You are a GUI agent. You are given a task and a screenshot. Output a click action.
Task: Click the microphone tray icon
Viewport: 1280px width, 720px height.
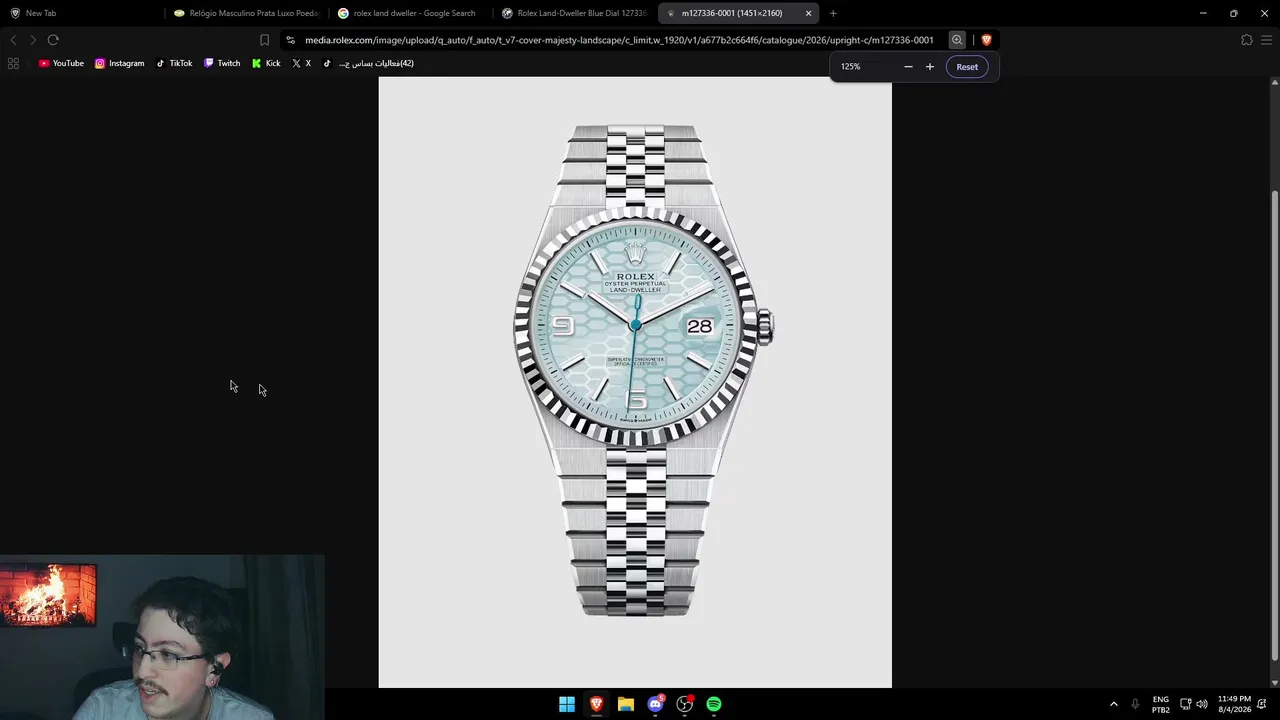tap(1135, 704)
